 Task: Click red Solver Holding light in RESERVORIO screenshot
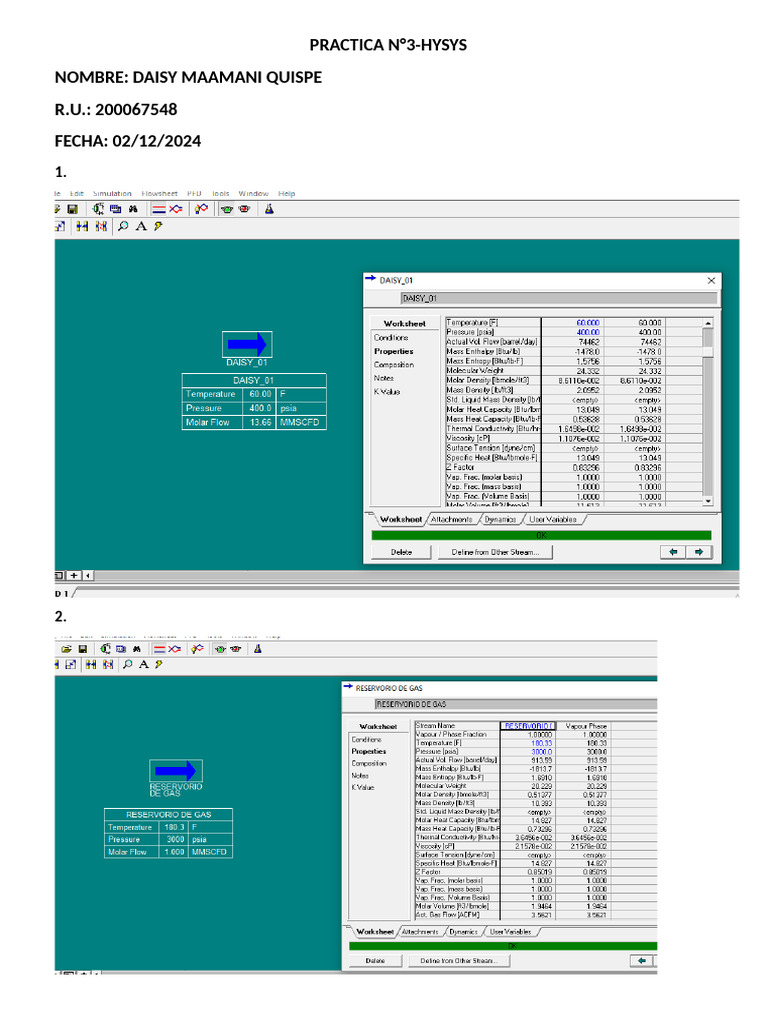pos(236,648)
